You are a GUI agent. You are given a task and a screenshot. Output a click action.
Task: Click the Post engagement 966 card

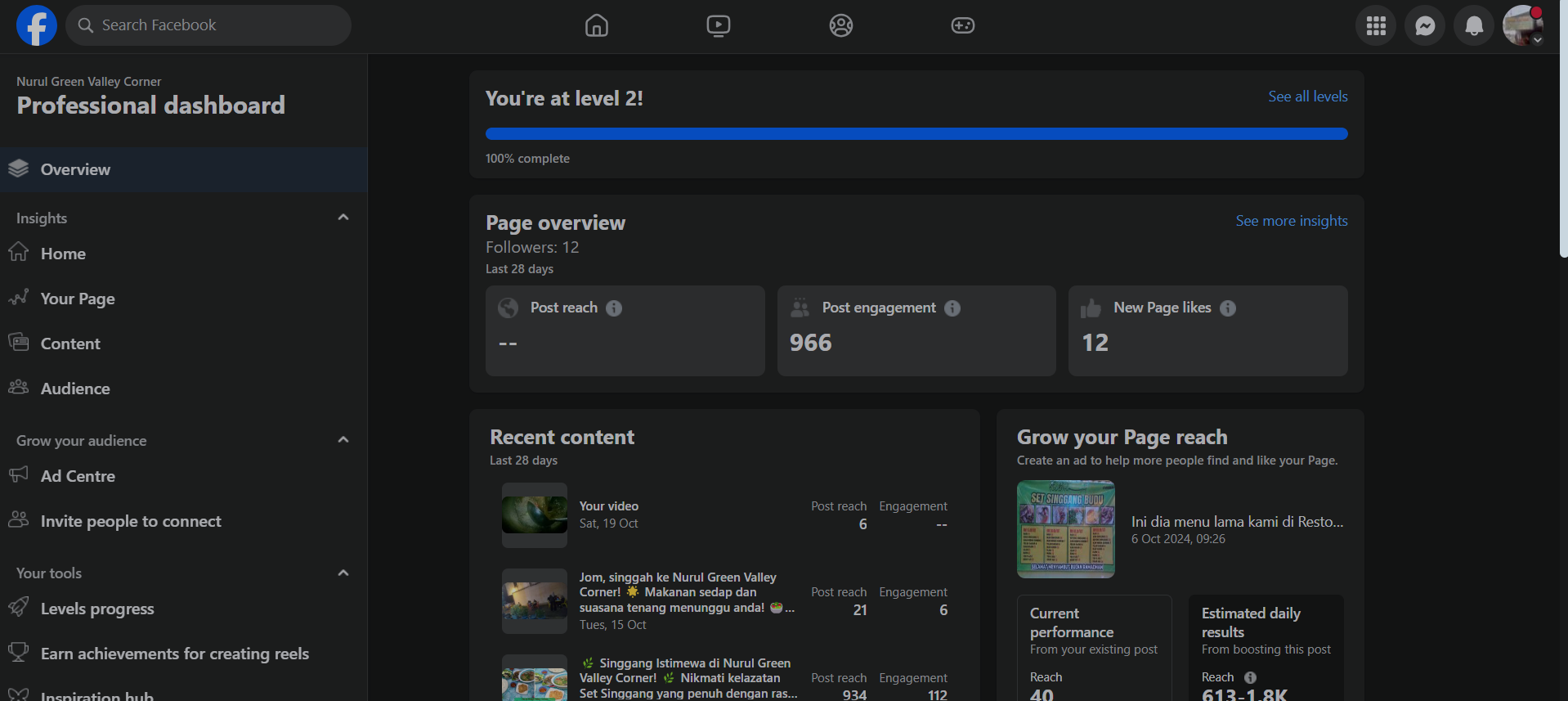tap(916, 330)
